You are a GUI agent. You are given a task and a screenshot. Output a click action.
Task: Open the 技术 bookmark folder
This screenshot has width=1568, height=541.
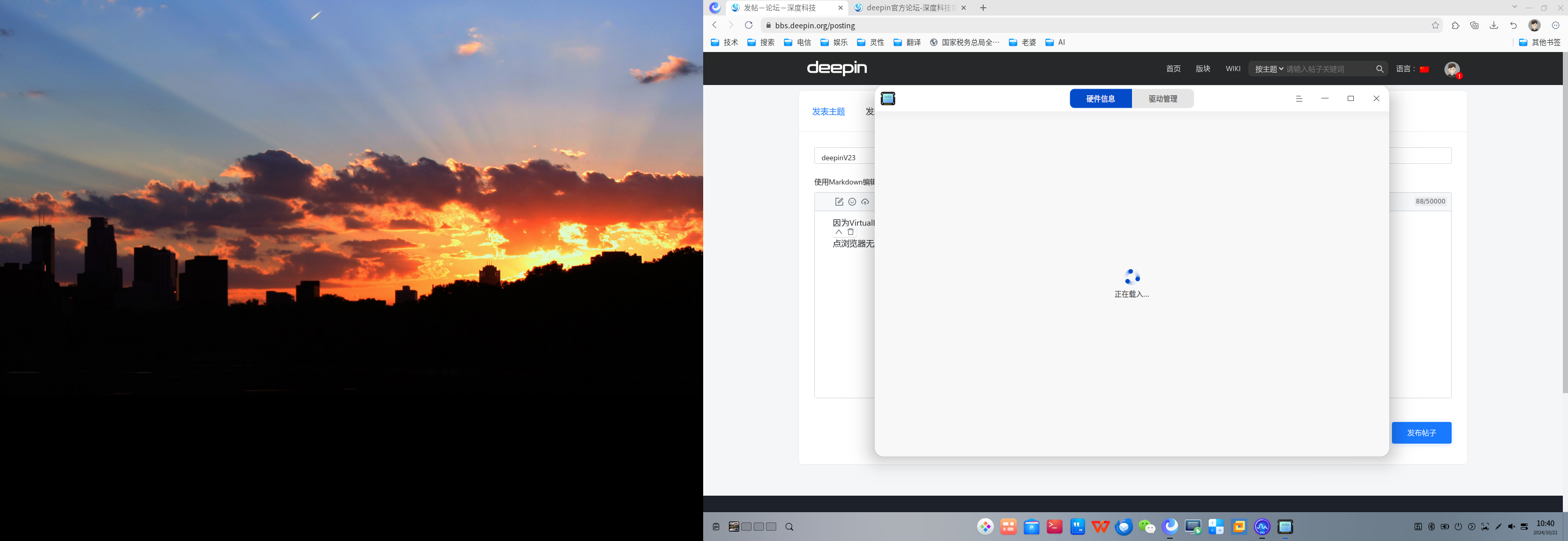tap(724, 43)
